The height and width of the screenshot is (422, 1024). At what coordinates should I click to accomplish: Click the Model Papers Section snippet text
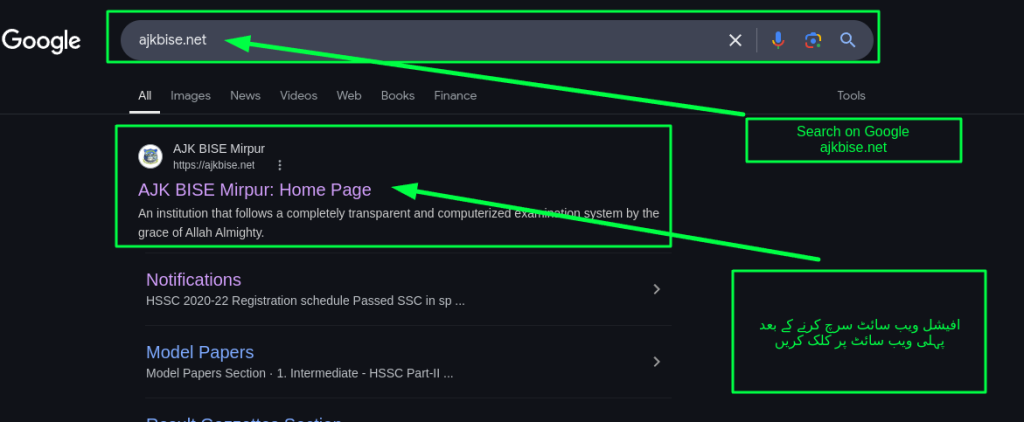click(x=300, y=374)
